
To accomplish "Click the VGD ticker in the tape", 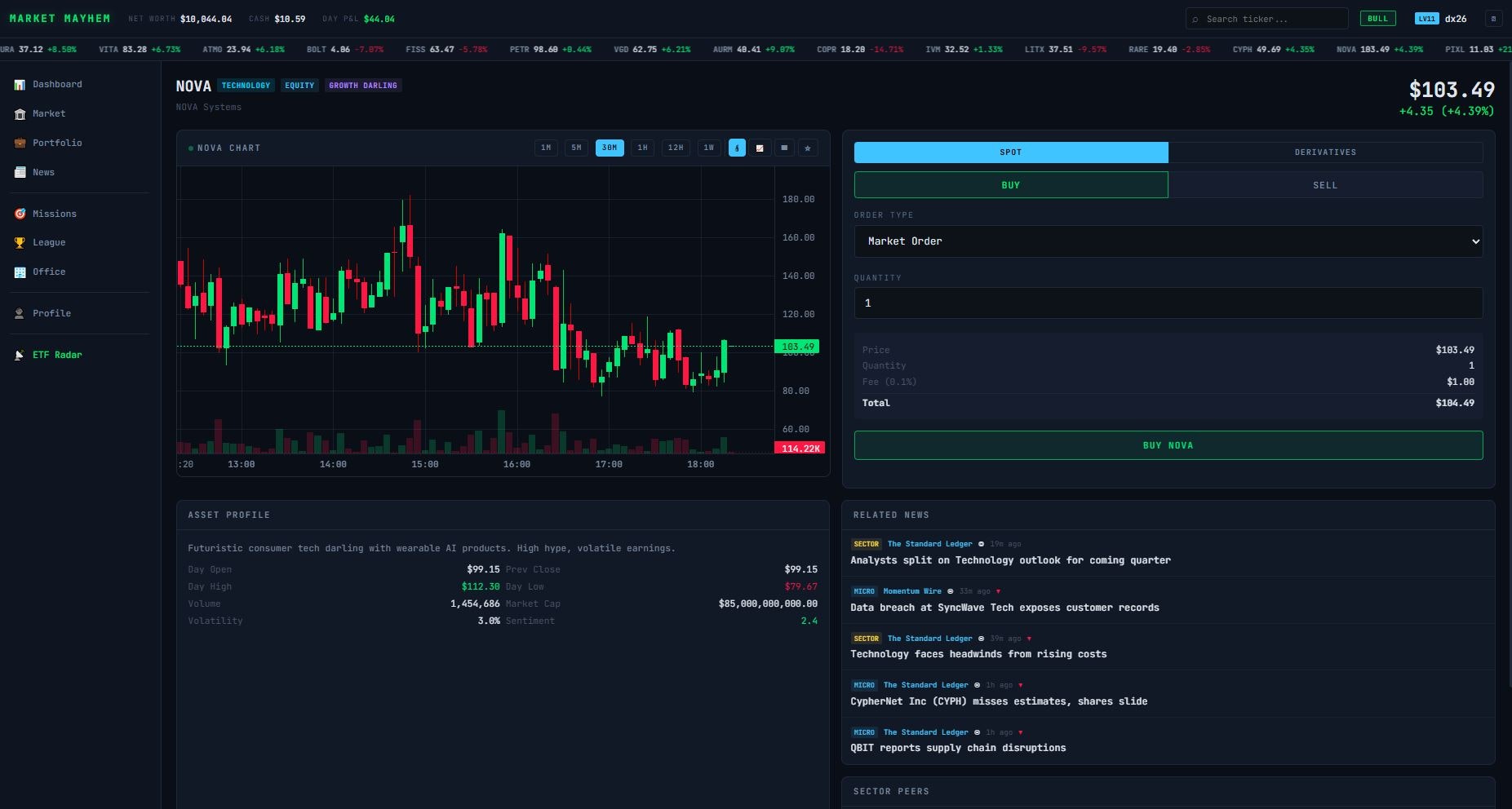I will tap(652, 50).
